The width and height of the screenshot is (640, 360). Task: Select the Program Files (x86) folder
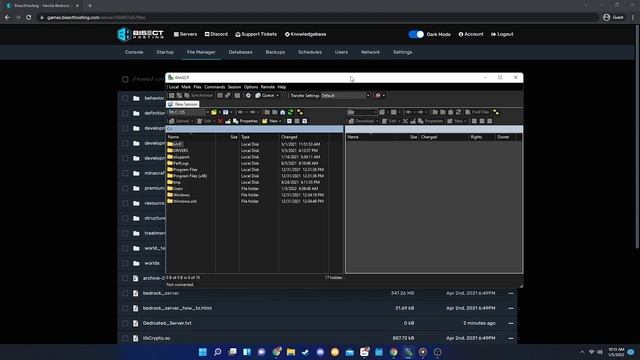click(x=187, y=176)
